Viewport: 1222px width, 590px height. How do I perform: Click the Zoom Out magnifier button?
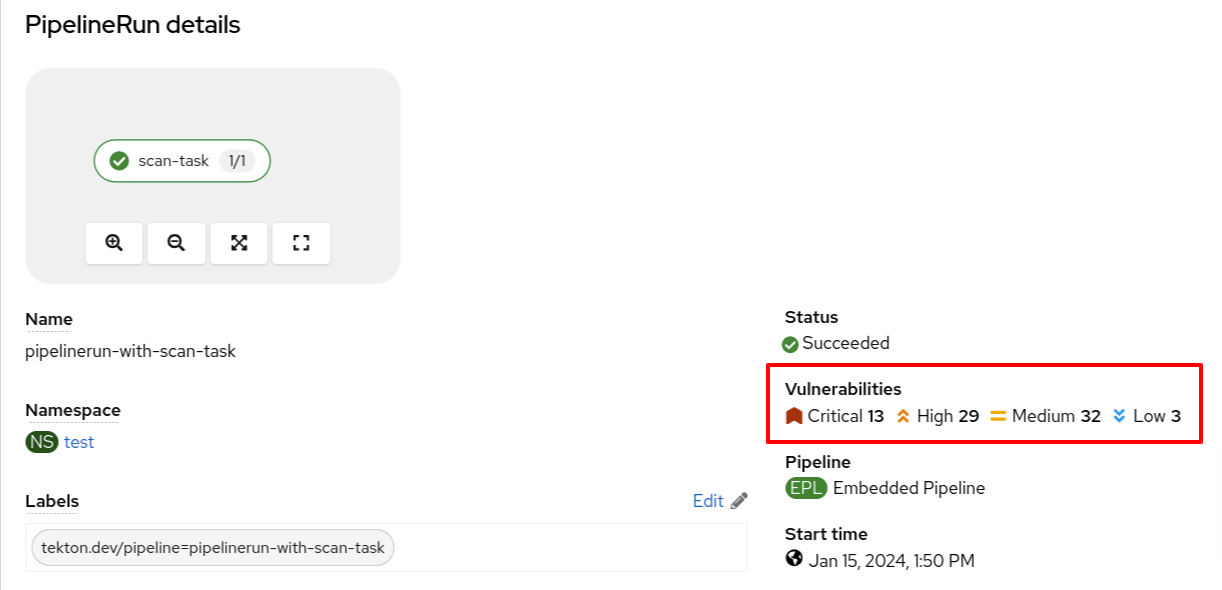(176, 243)
